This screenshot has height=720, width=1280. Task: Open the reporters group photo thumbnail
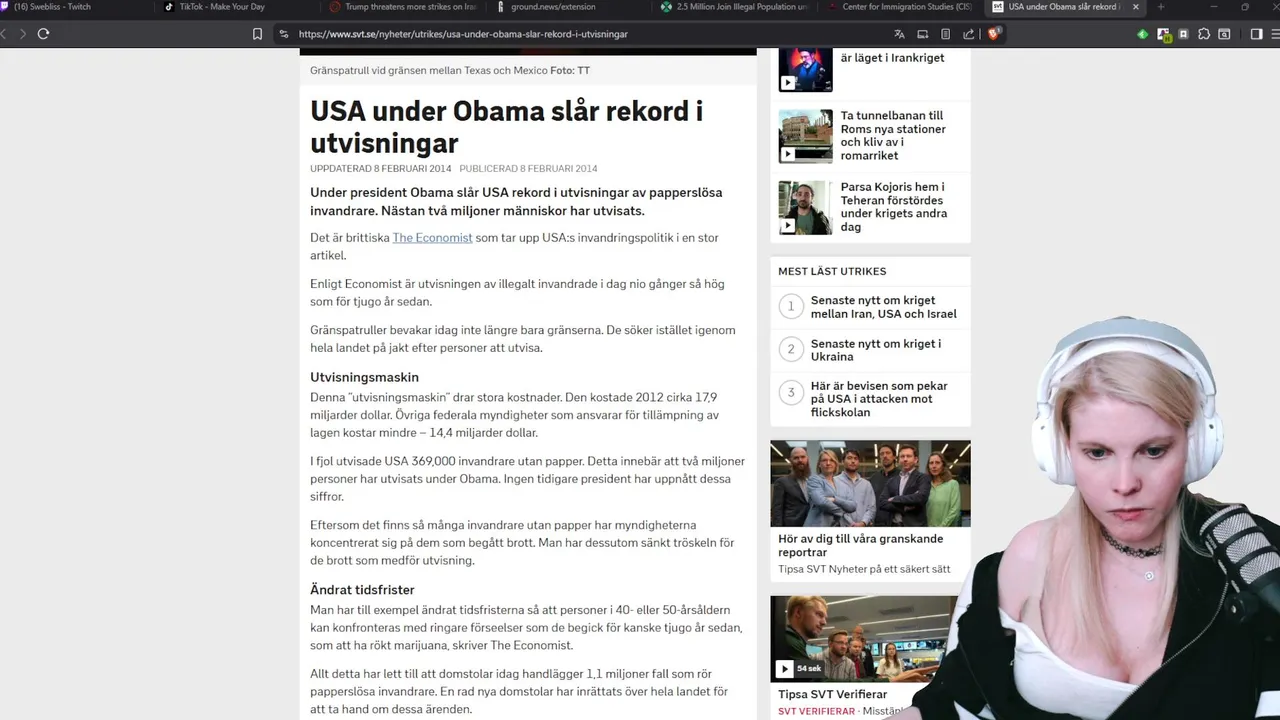coord(870,483)
